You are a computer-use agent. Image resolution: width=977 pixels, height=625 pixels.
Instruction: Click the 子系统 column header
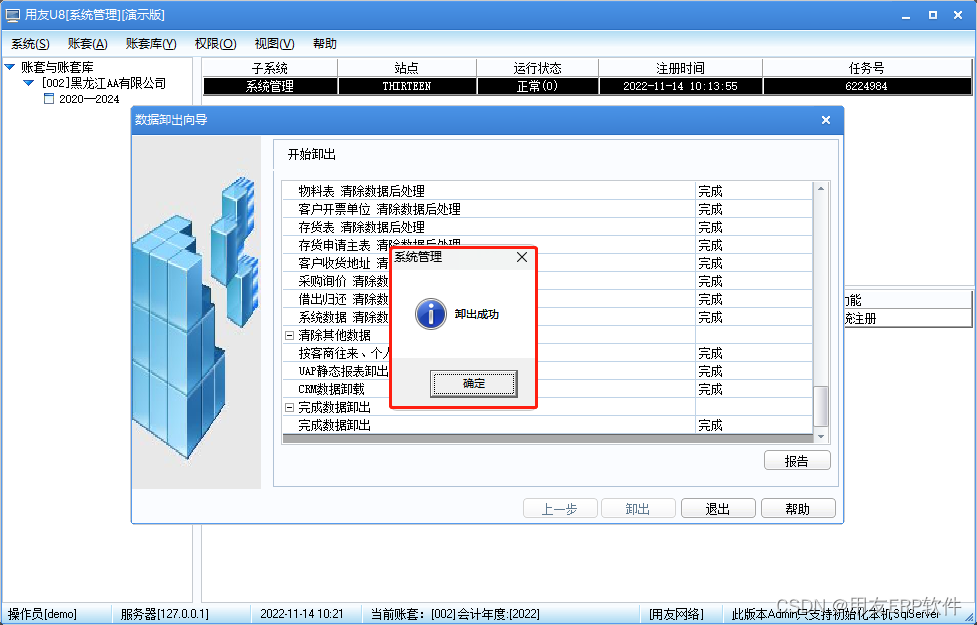[270, 68]
